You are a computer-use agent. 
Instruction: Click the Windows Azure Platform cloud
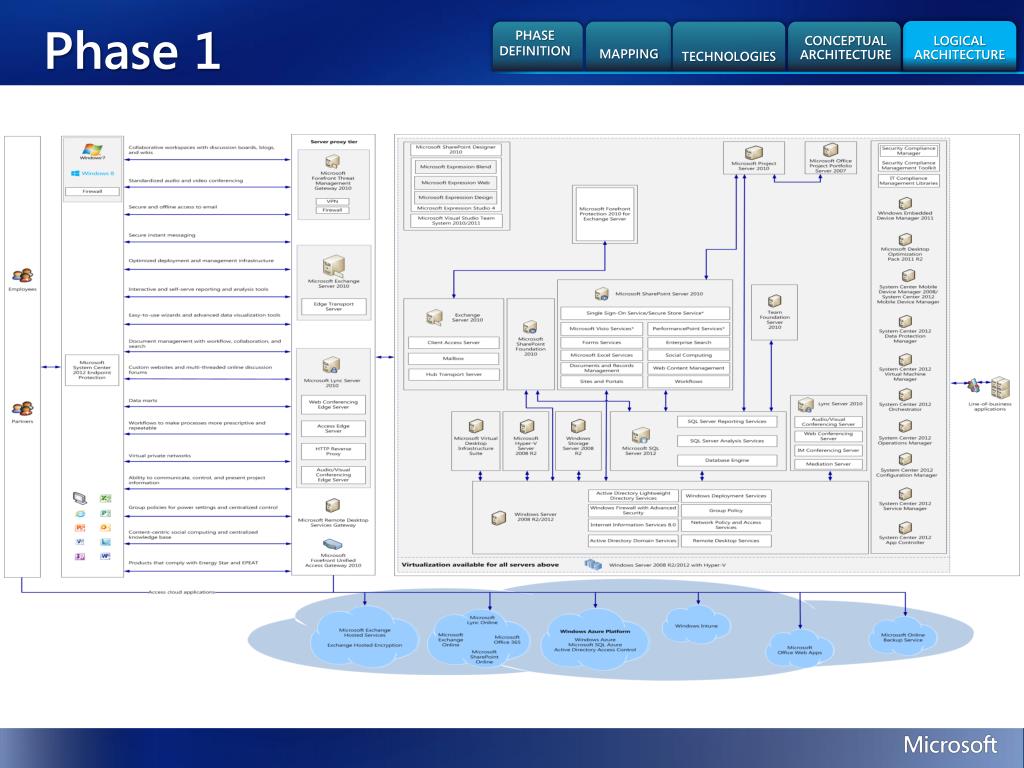click(595, 640)
